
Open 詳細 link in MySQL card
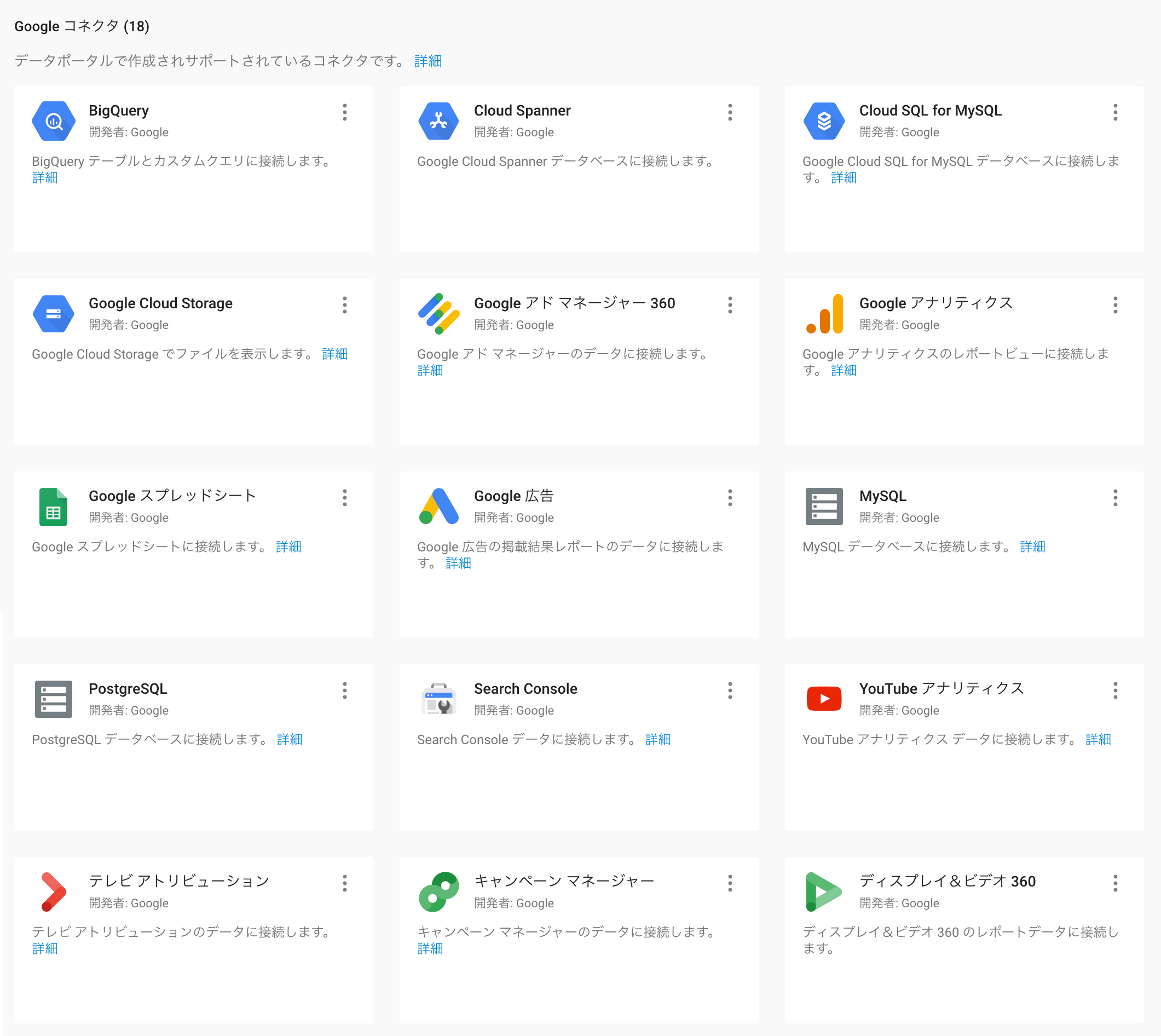coord(1032,546)
